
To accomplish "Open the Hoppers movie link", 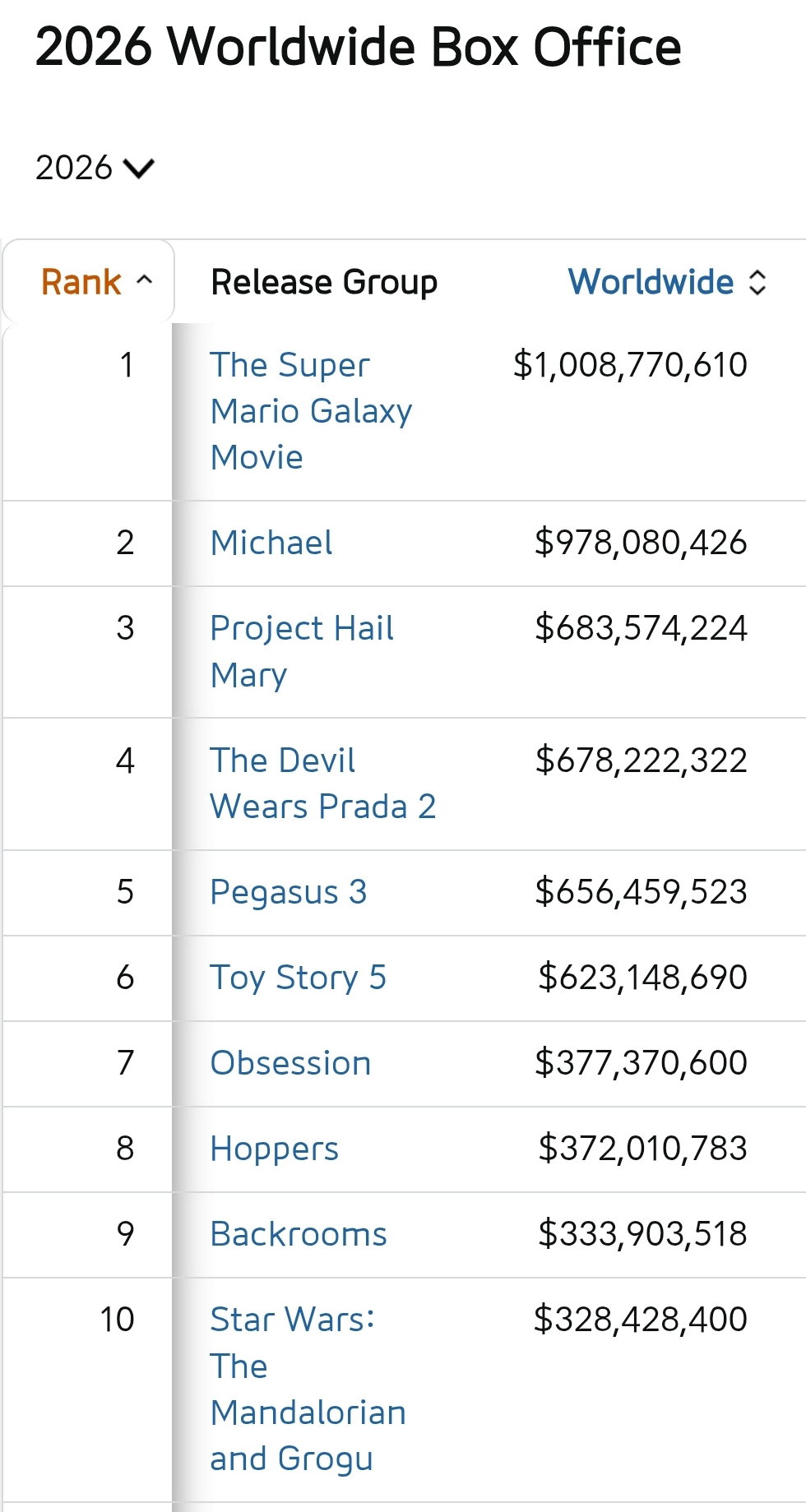I will pos(274,1149).
